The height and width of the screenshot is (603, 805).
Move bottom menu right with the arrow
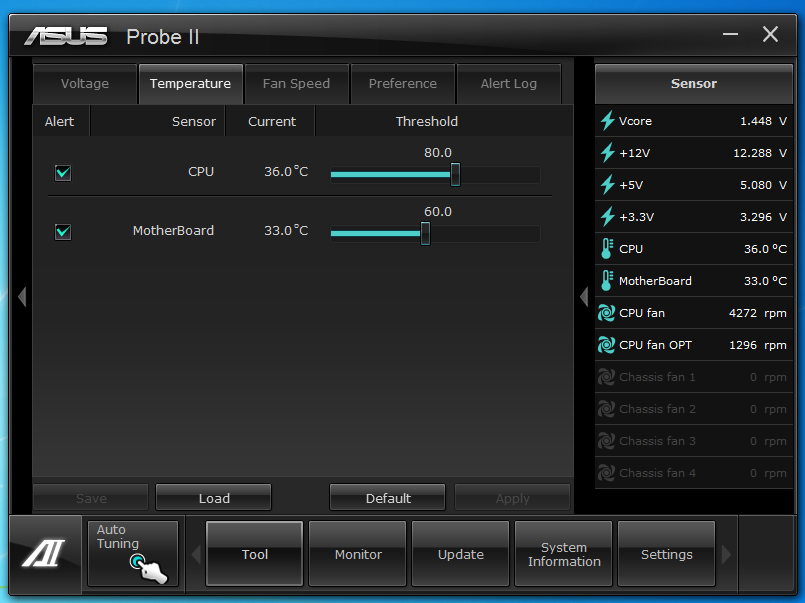pyautogui.click(x=726, y=554)
